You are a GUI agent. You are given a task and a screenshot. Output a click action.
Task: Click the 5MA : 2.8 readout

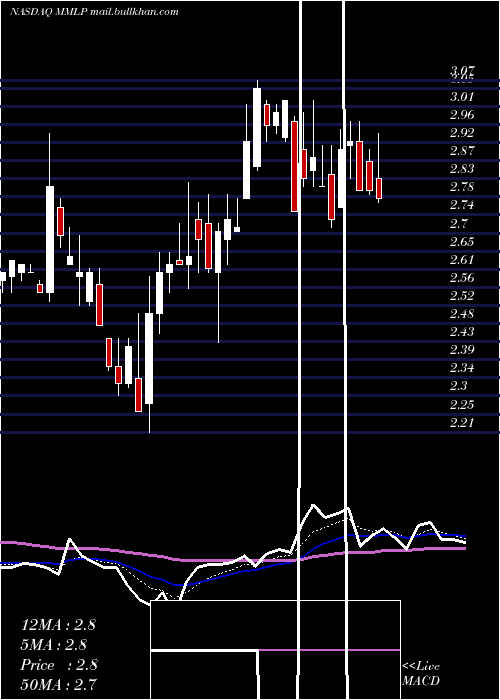coord(54,645)
